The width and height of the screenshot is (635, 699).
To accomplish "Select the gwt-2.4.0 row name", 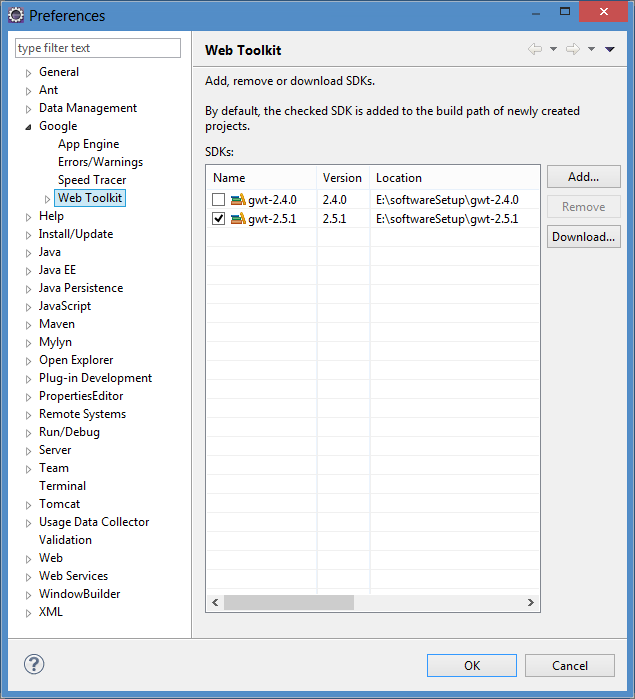I will point(272,199).
